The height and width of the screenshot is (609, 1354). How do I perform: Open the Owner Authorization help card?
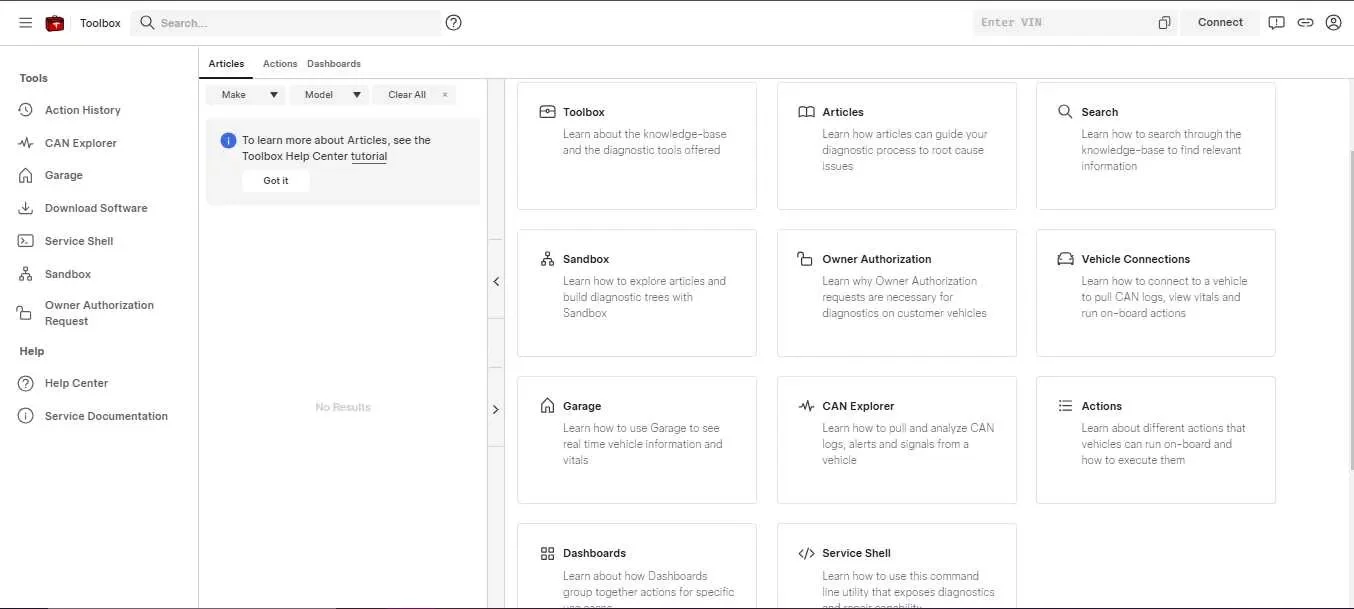point(897,293)
